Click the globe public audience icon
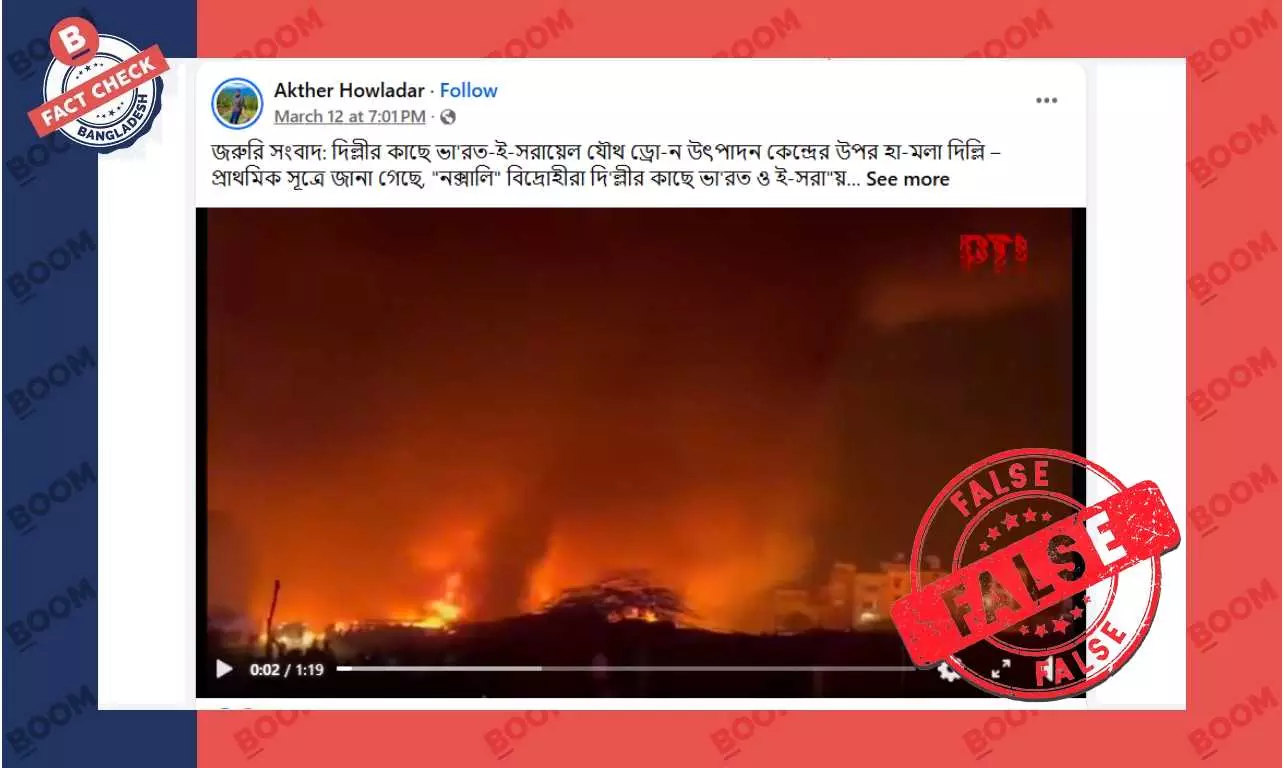The width and height of the screenshot is (1284, 768). [447, 117]
